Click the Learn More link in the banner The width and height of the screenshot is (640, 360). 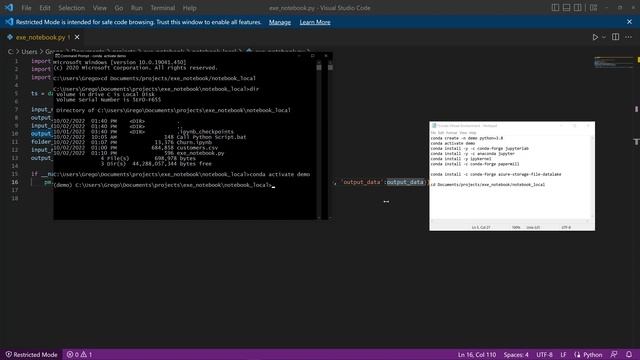pos(315,22)
